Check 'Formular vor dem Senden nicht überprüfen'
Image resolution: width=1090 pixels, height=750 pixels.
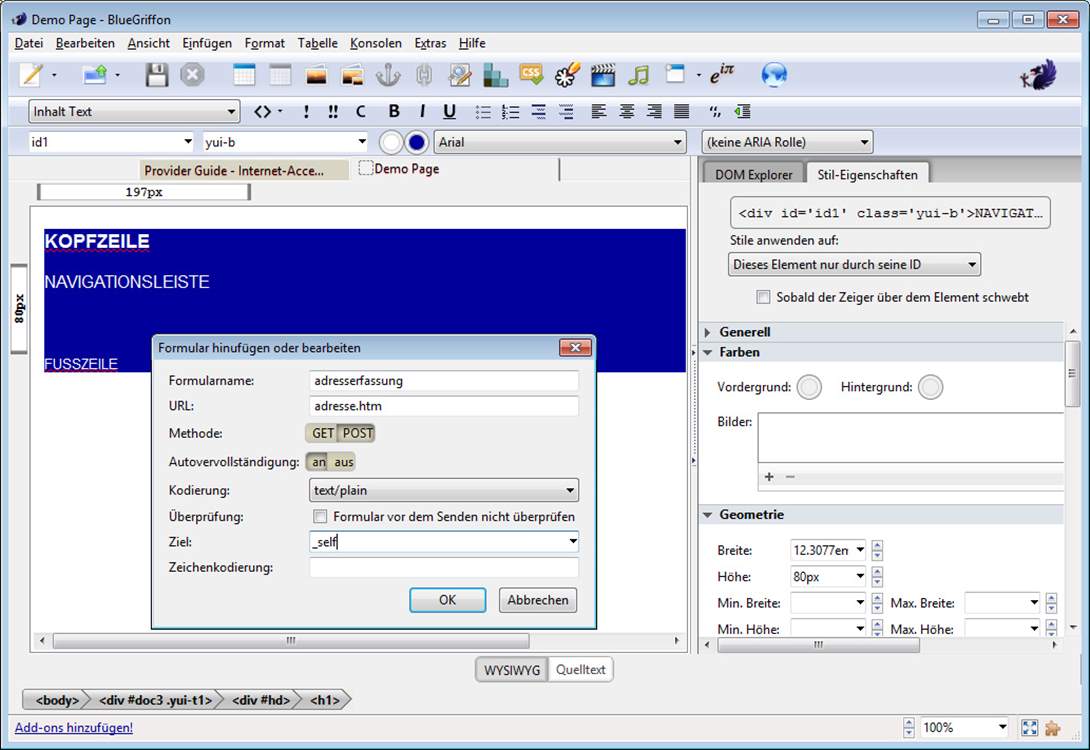point(320,516)
